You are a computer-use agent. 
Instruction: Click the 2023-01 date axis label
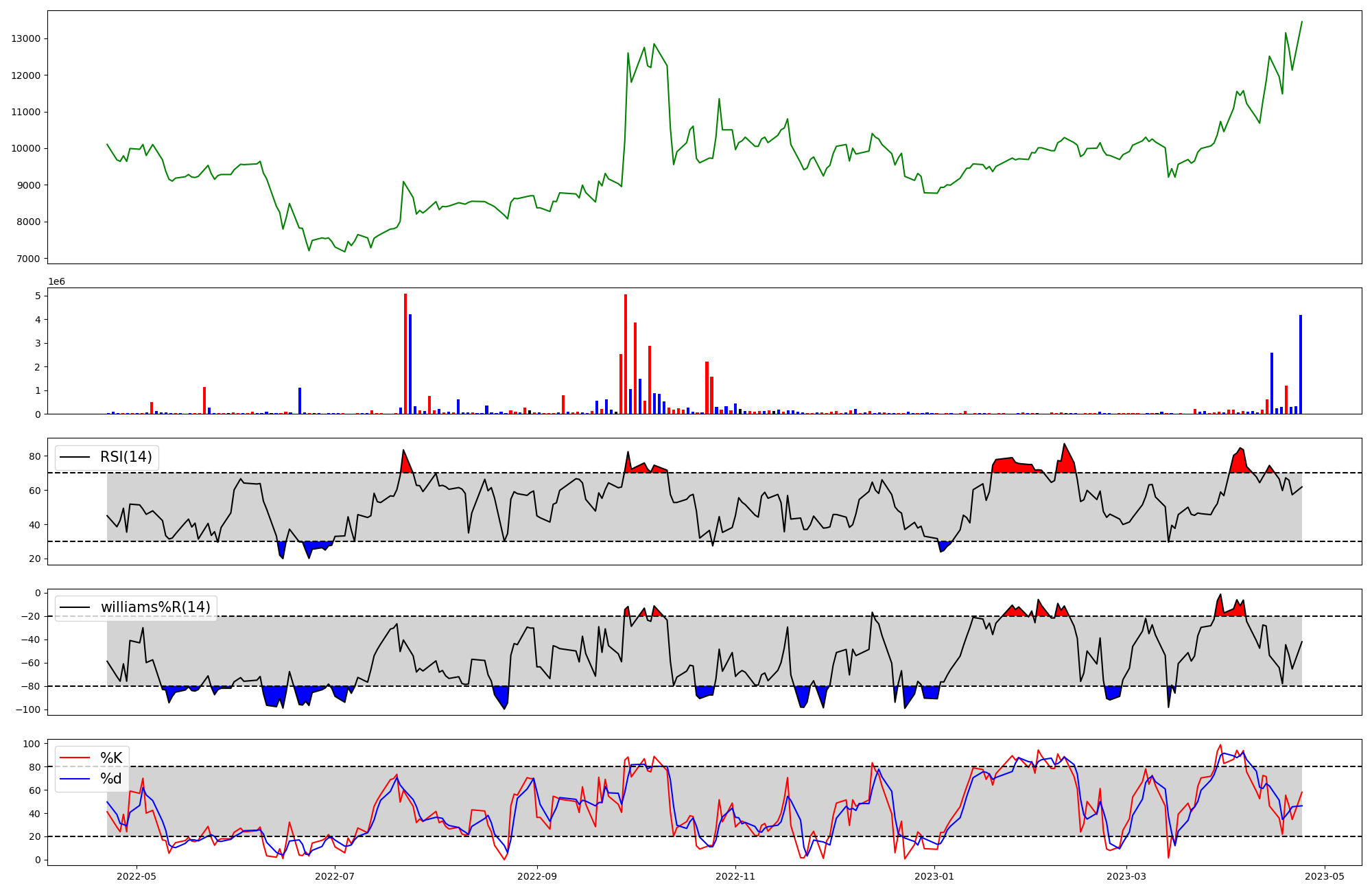pos(934,876)
